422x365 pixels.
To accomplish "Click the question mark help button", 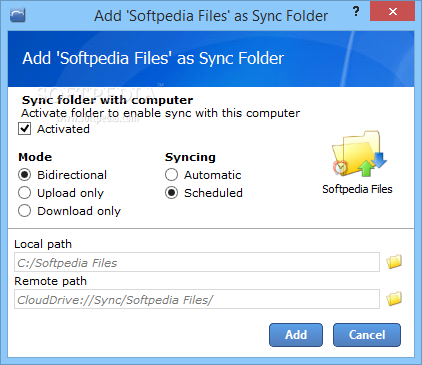I will (x=356, y=12).
